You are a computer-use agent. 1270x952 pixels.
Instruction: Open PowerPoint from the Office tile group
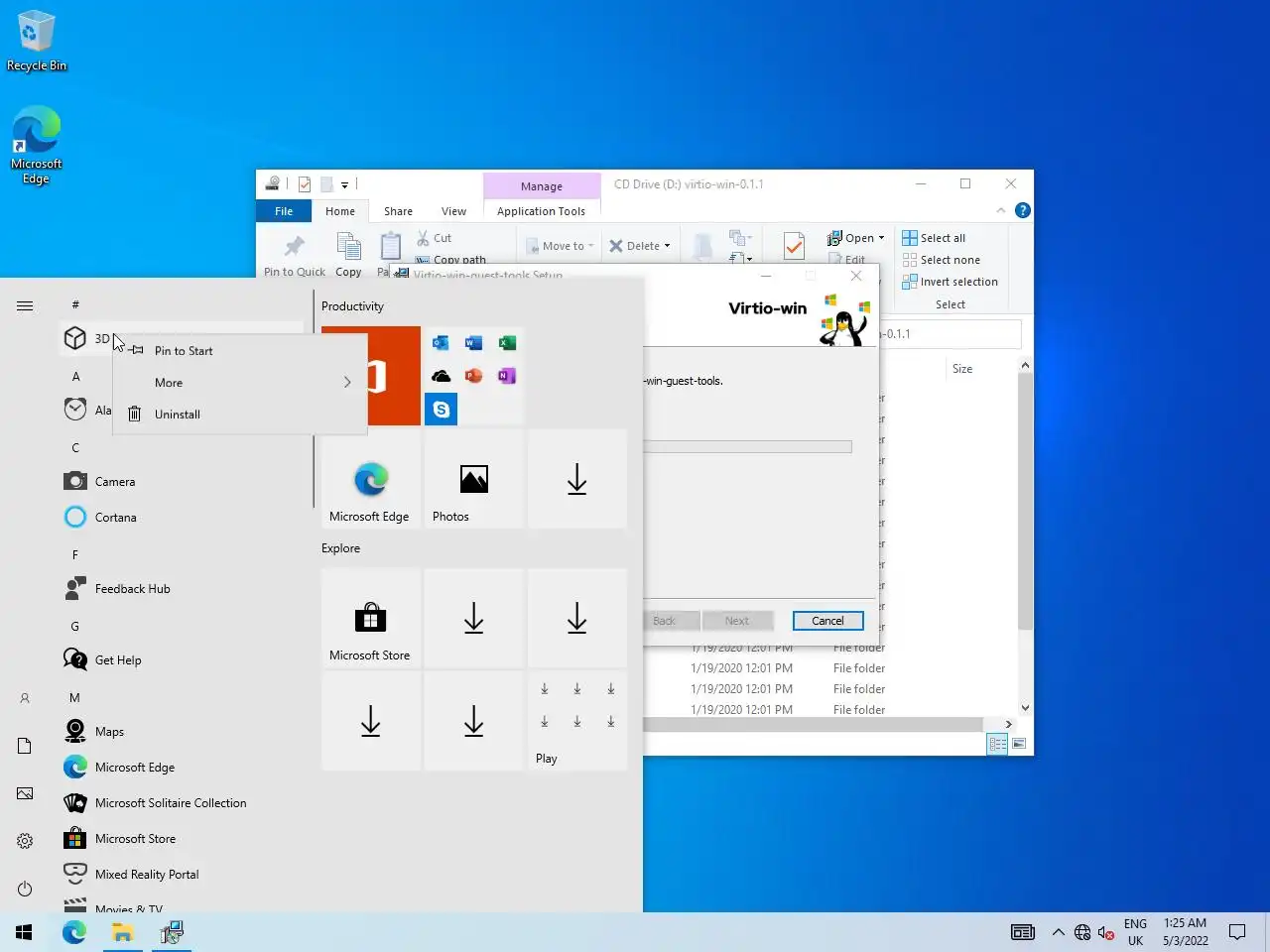pyautogui.click(x=474, y=376)
